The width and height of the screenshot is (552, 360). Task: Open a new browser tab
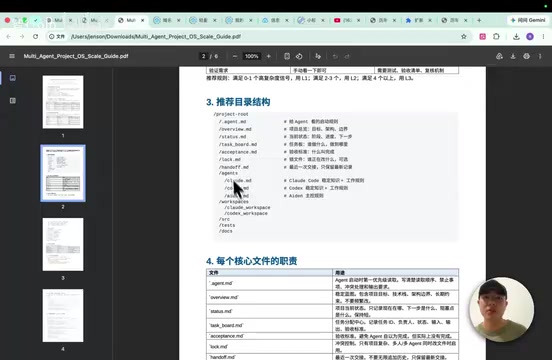(479, 20)
